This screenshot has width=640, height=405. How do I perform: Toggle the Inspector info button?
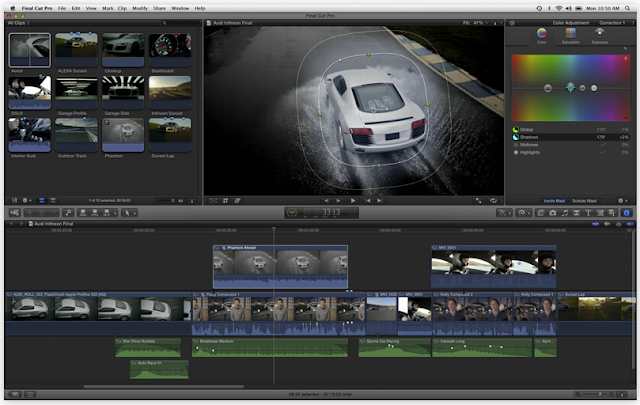point(627,213)
